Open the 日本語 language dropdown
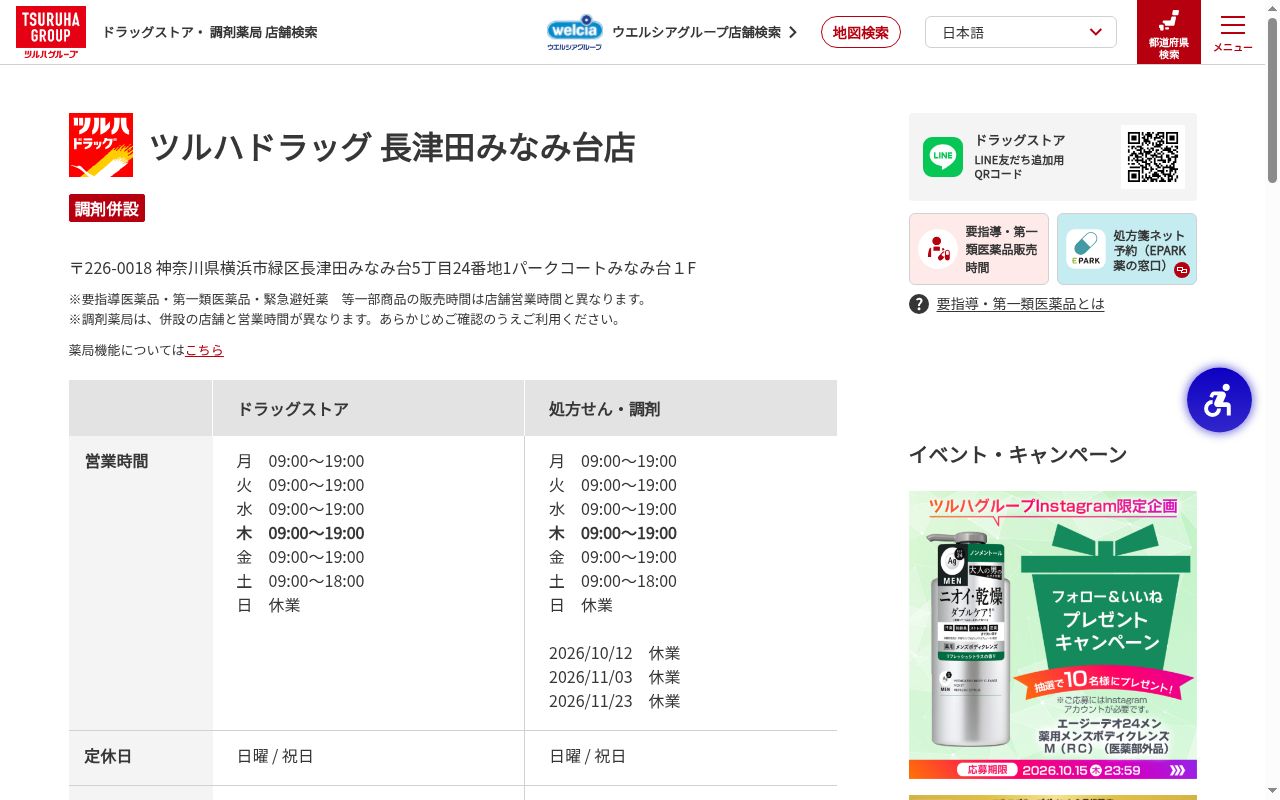 click(x=1021, y=32)
